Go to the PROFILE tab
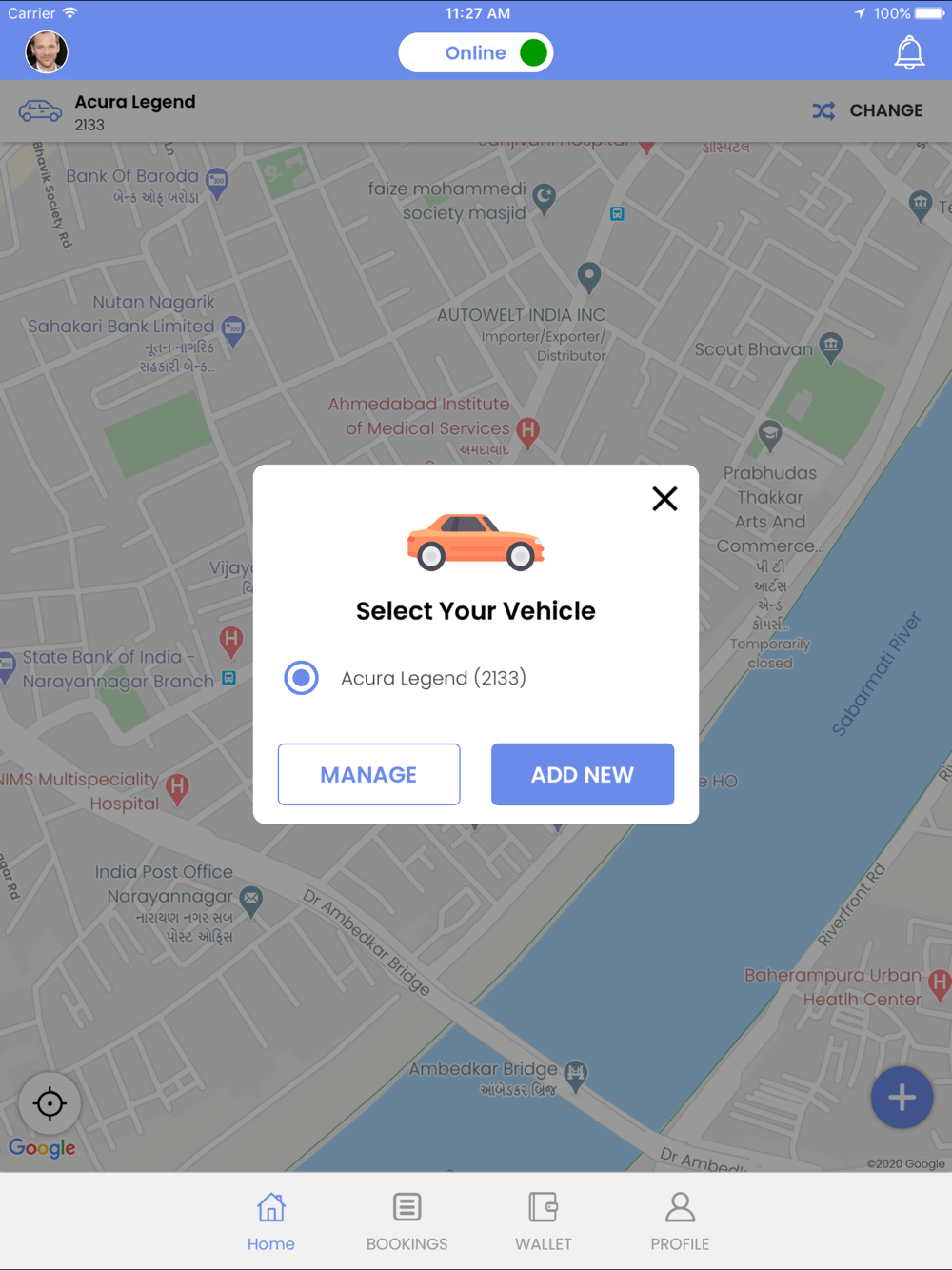Screen dimensions: 952x1270 (x=680, y=1221)
